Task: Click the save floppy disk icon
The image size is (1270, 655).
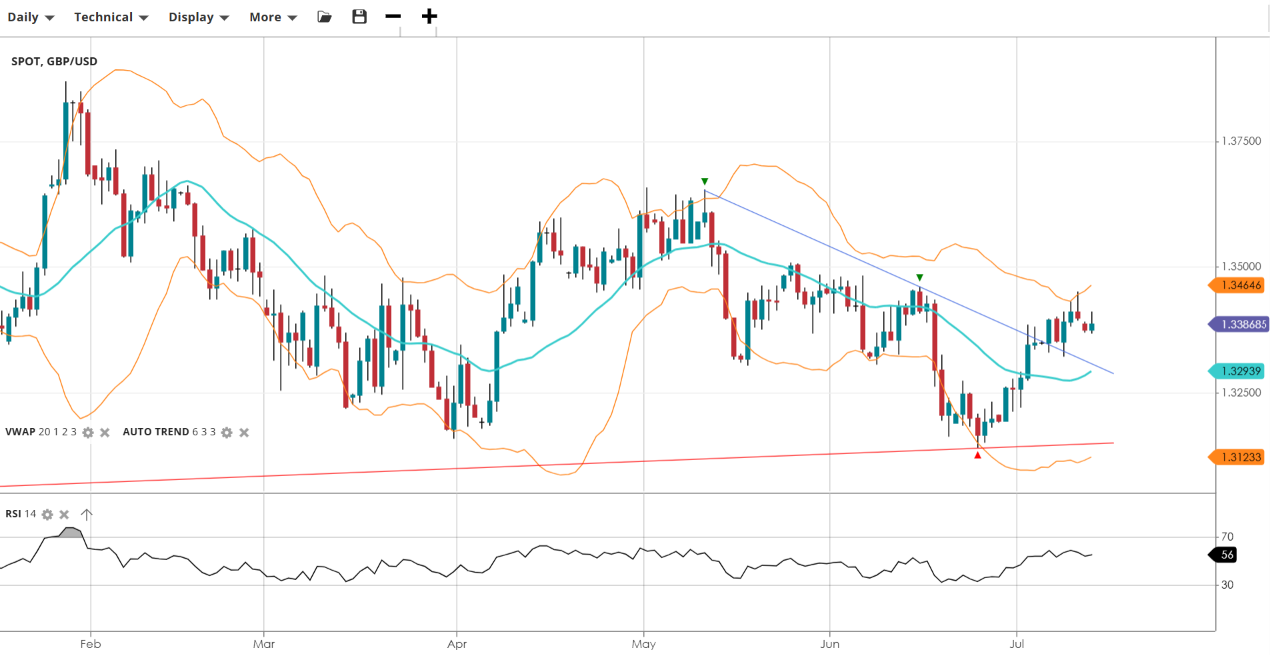Action: 360,17
